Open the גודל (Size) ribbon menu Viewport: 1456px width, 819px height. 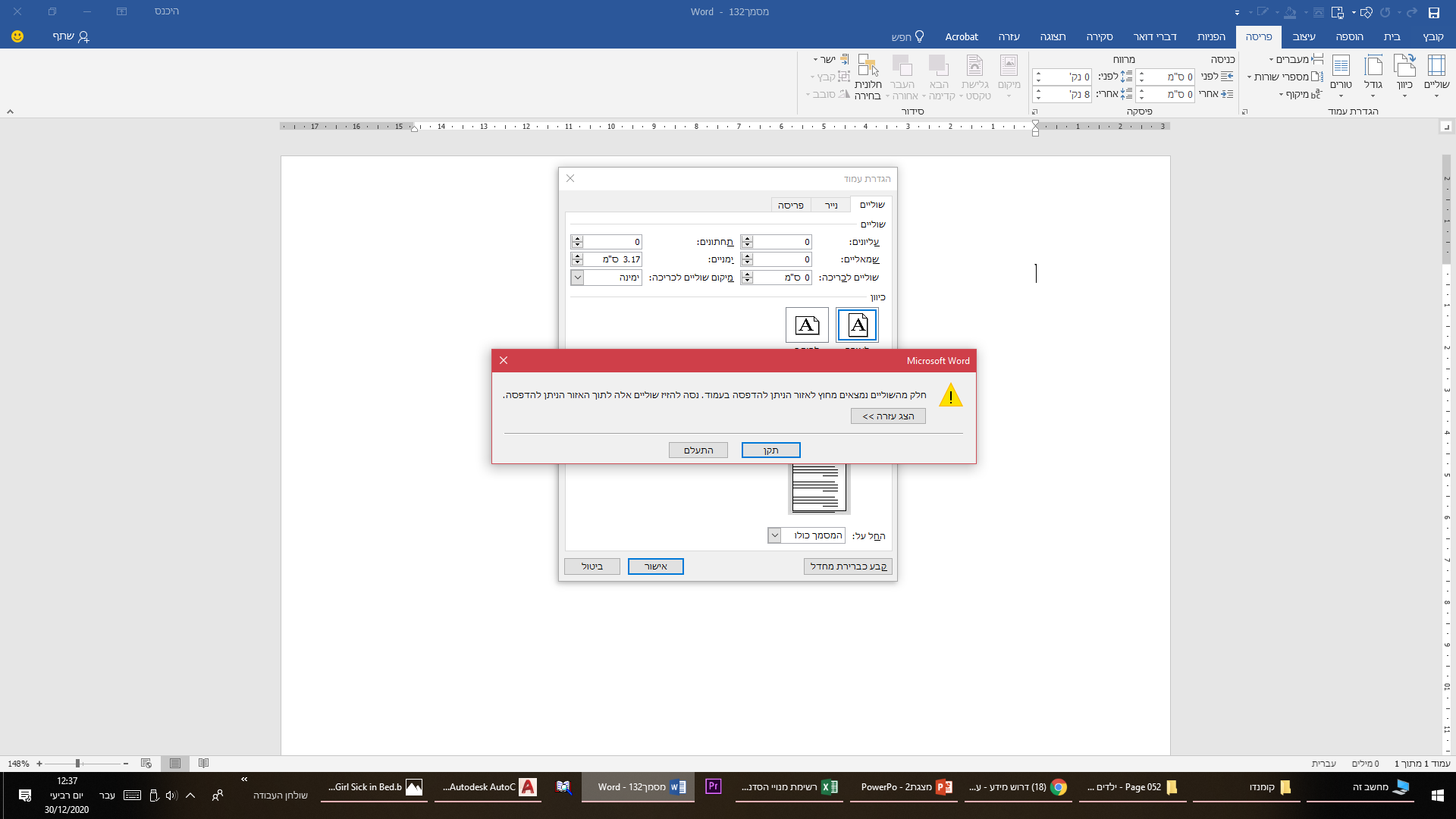(1373, 76)
